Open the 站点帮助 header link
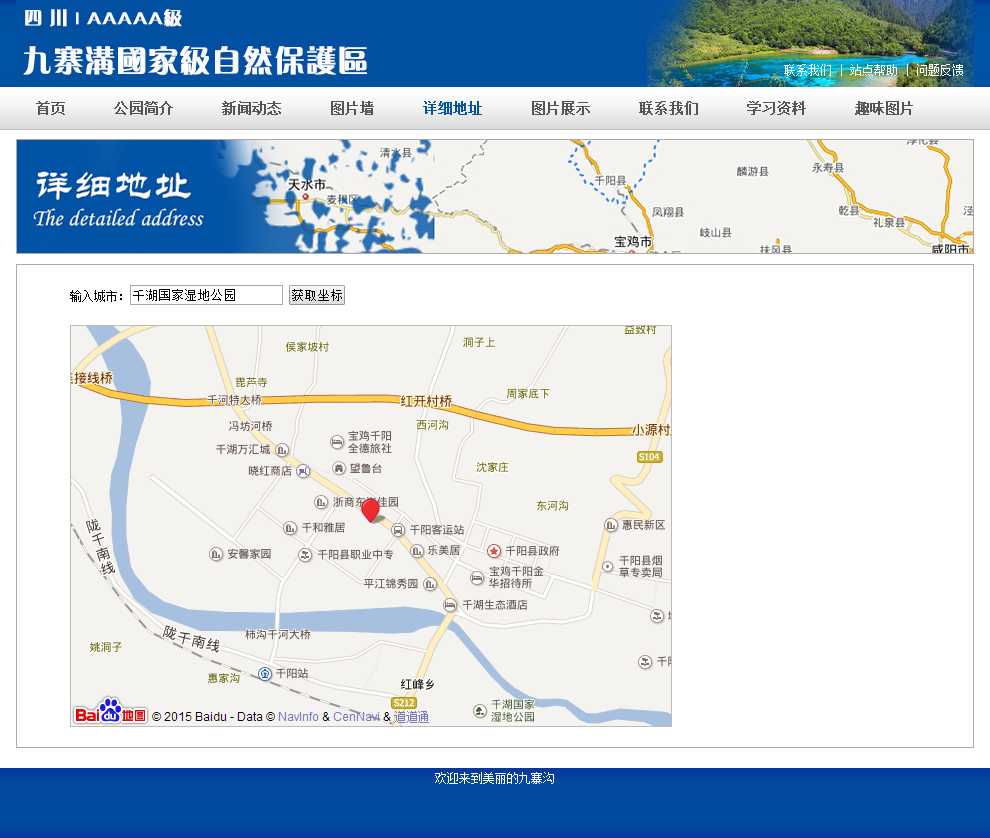Screen dimensions: 990x838 tap(873, 71)
